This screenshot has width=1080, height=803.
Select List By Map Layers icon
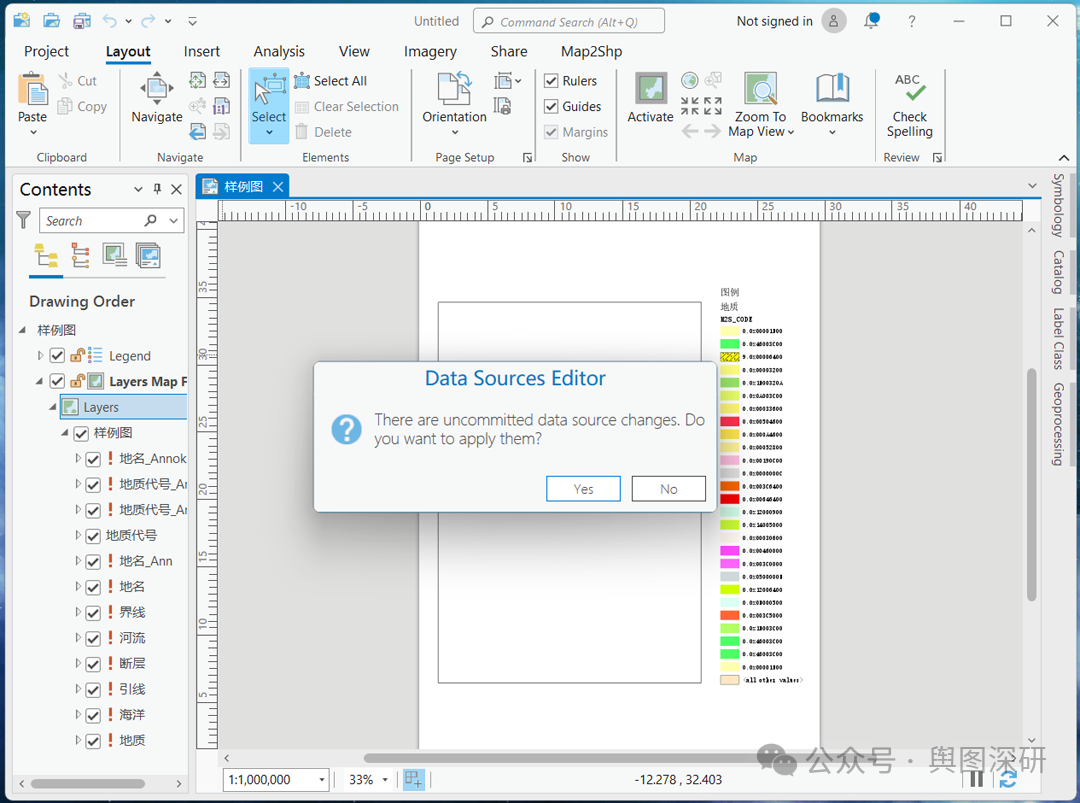pyautogui.click(x=148, y=256)
